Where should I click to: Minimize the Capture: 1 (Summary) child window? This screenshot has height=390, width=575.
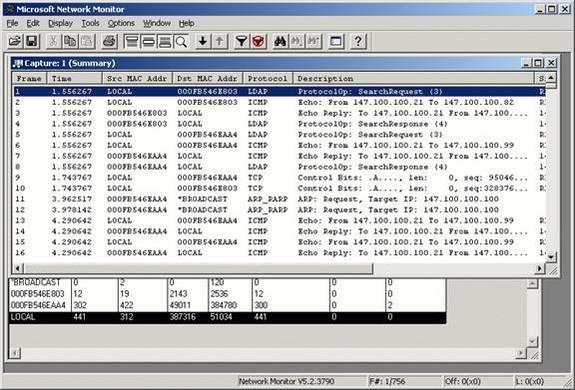tap(526, 63)
